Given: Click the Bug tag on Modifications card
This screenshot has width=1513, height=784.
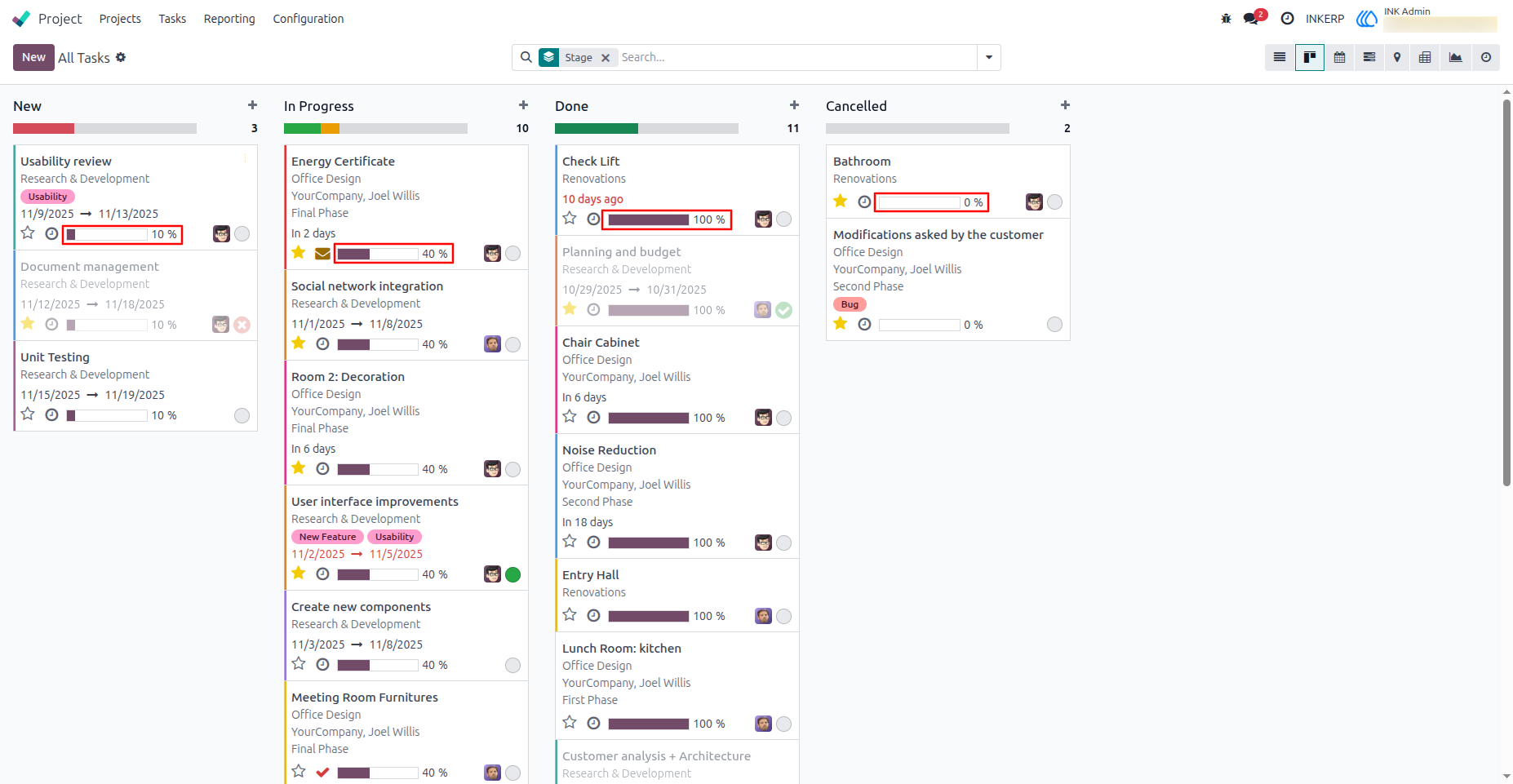Looking at the screenshot, I should pyautogui.click(x=850, y=304).
